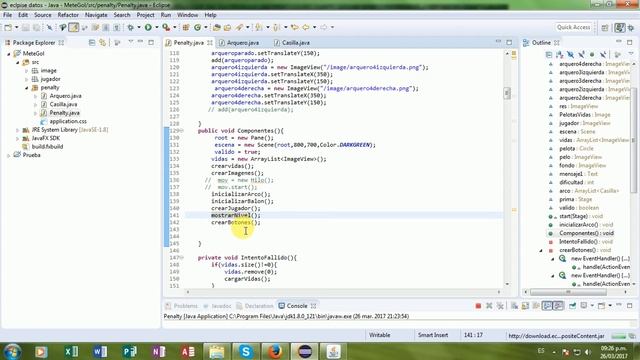The height and width of the screenshot is (360, 640).
Task: Open the Package Explorer View Menu triangle
Action: 131,42
